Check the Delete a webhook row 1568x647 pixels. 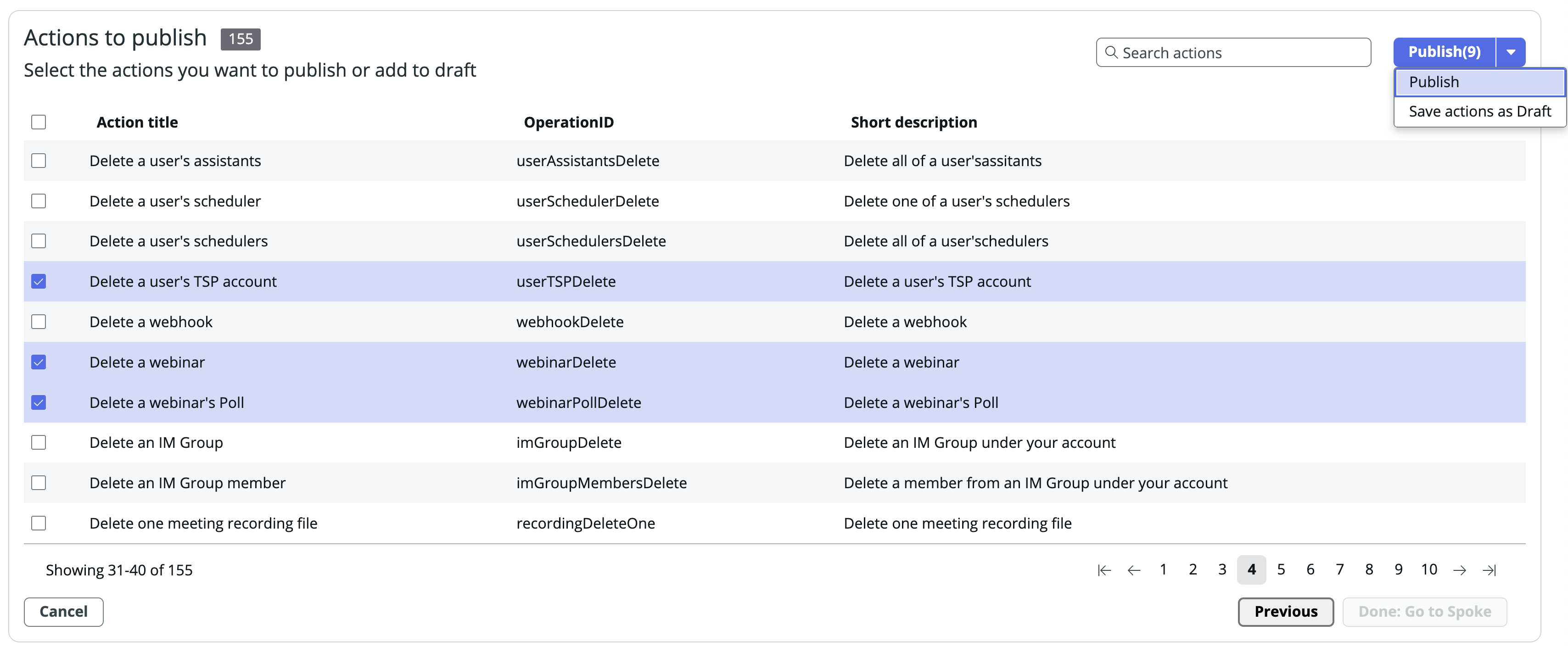[39, 321]
